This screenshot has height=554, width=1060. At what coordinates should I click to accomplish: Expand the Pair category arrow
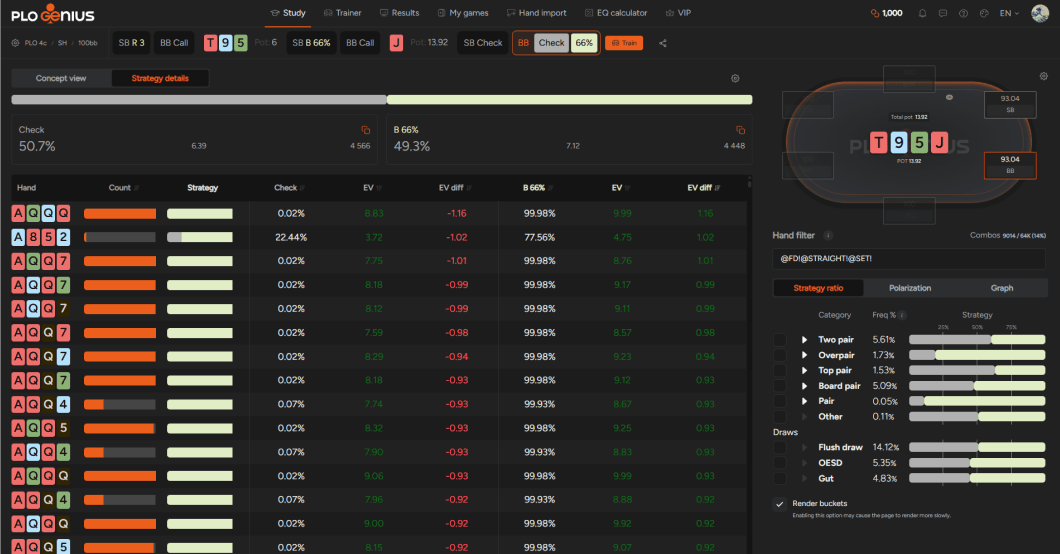click(x=804, y=401)
